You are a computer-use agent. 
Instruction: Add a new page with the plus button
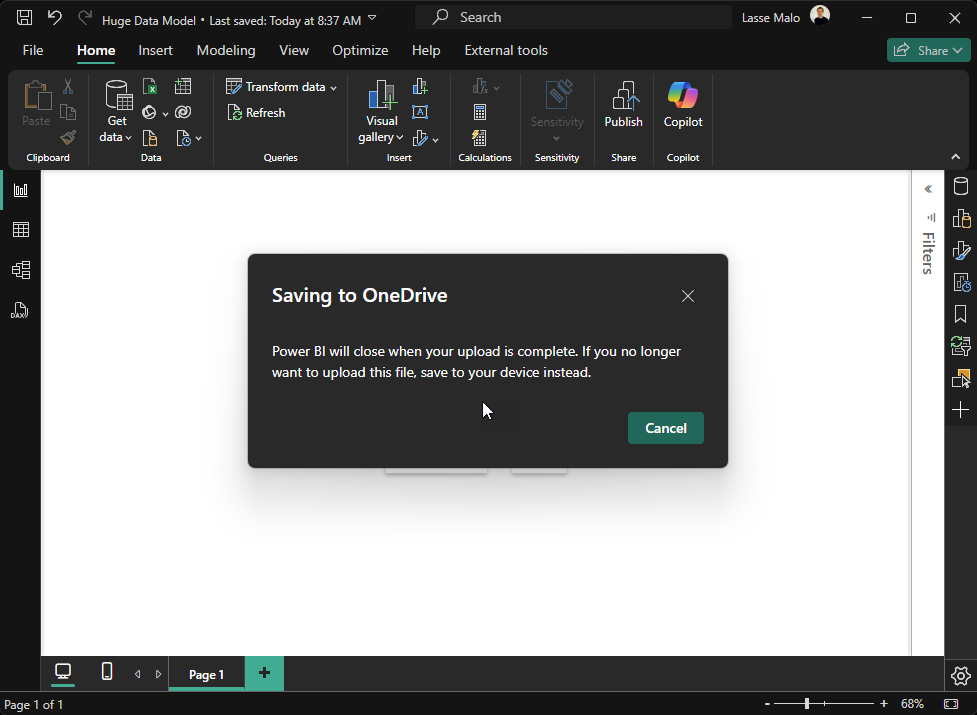(264, 673)
